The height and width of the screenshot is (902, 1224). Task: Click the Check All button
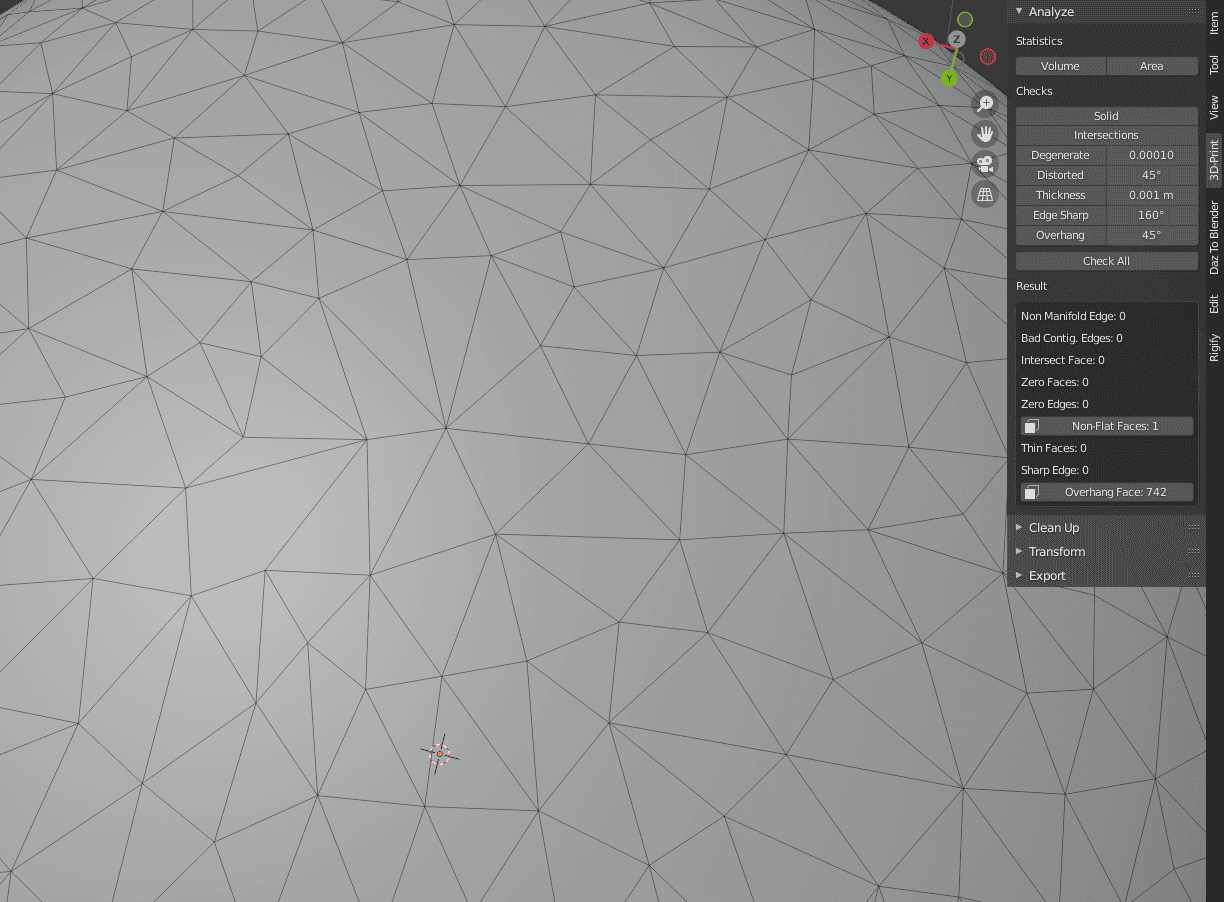point(1106,260)
